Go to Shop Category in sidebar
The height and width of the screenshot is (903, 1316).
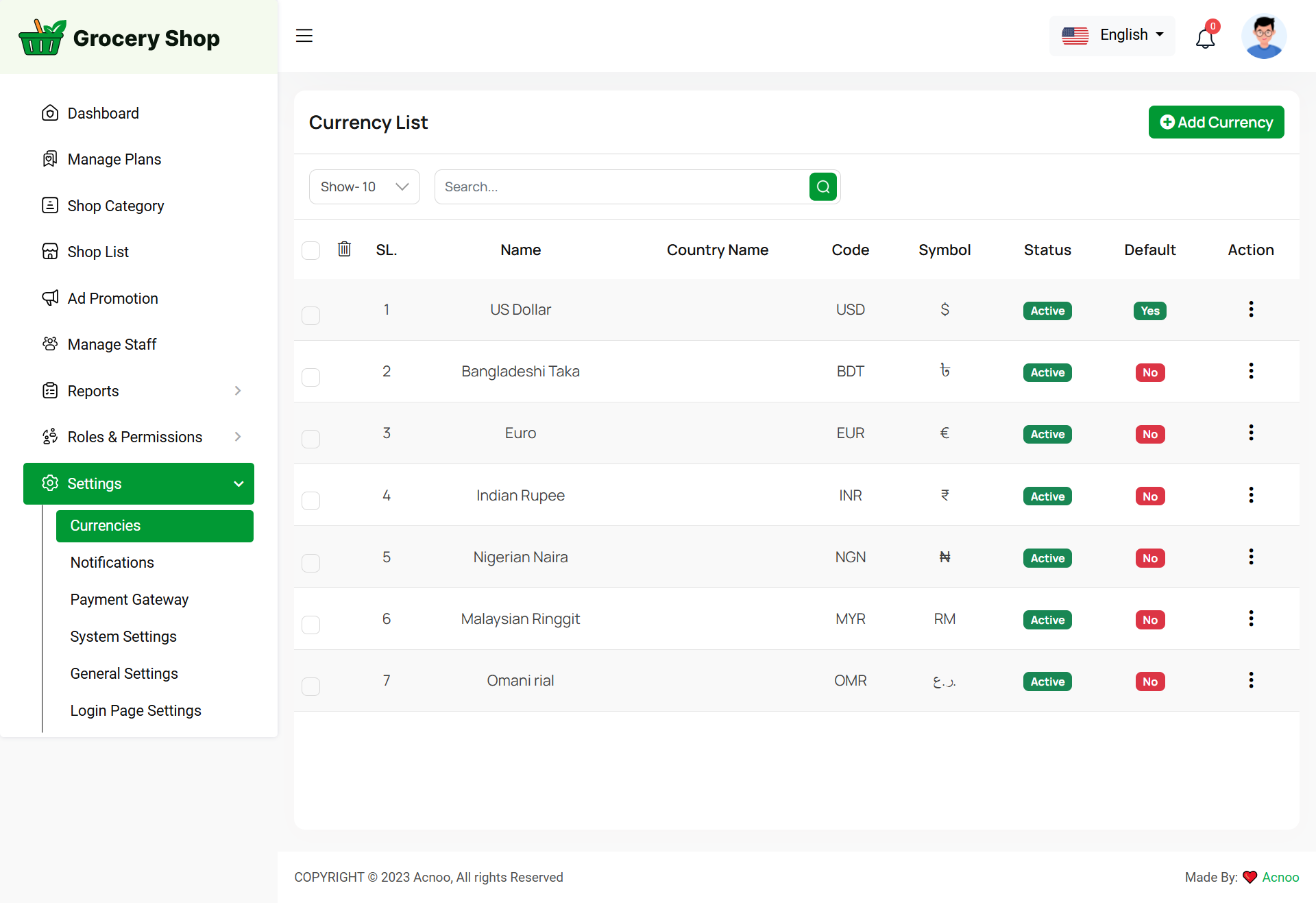pyautogui.click(x=115, y=206)
